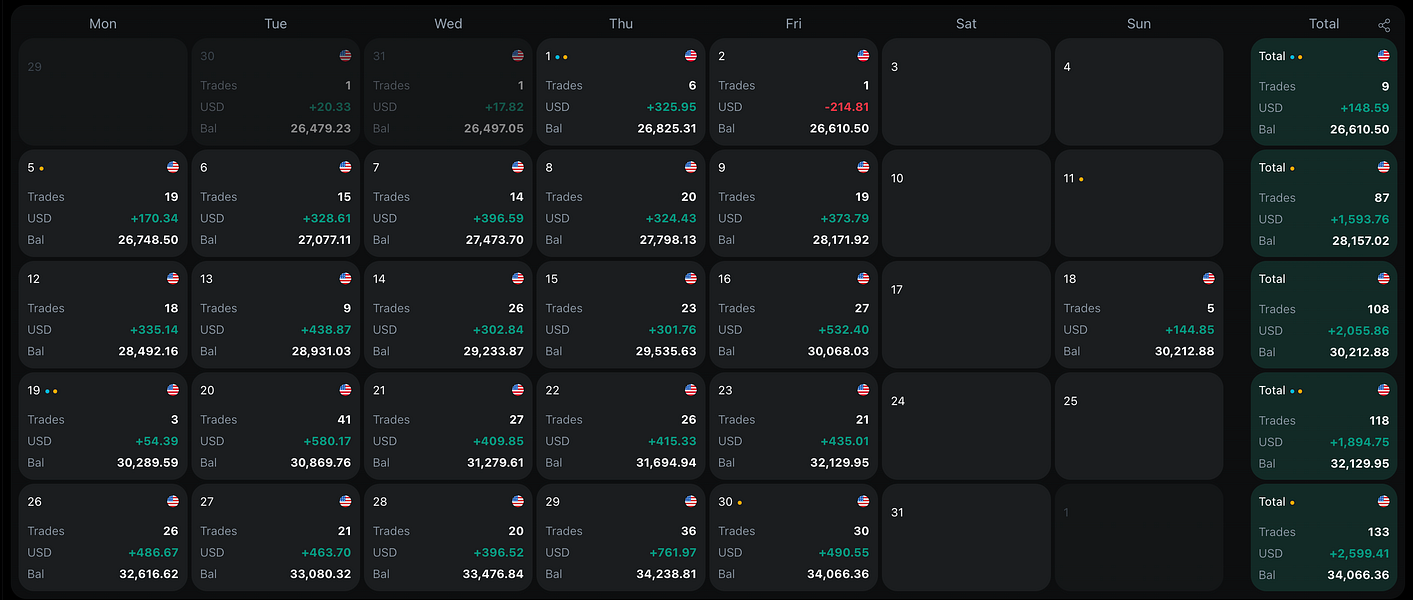The height and width of the screenshot is (600, 1413).
Task: Click the US flag icon on day 23
Action: pos(863,389)
